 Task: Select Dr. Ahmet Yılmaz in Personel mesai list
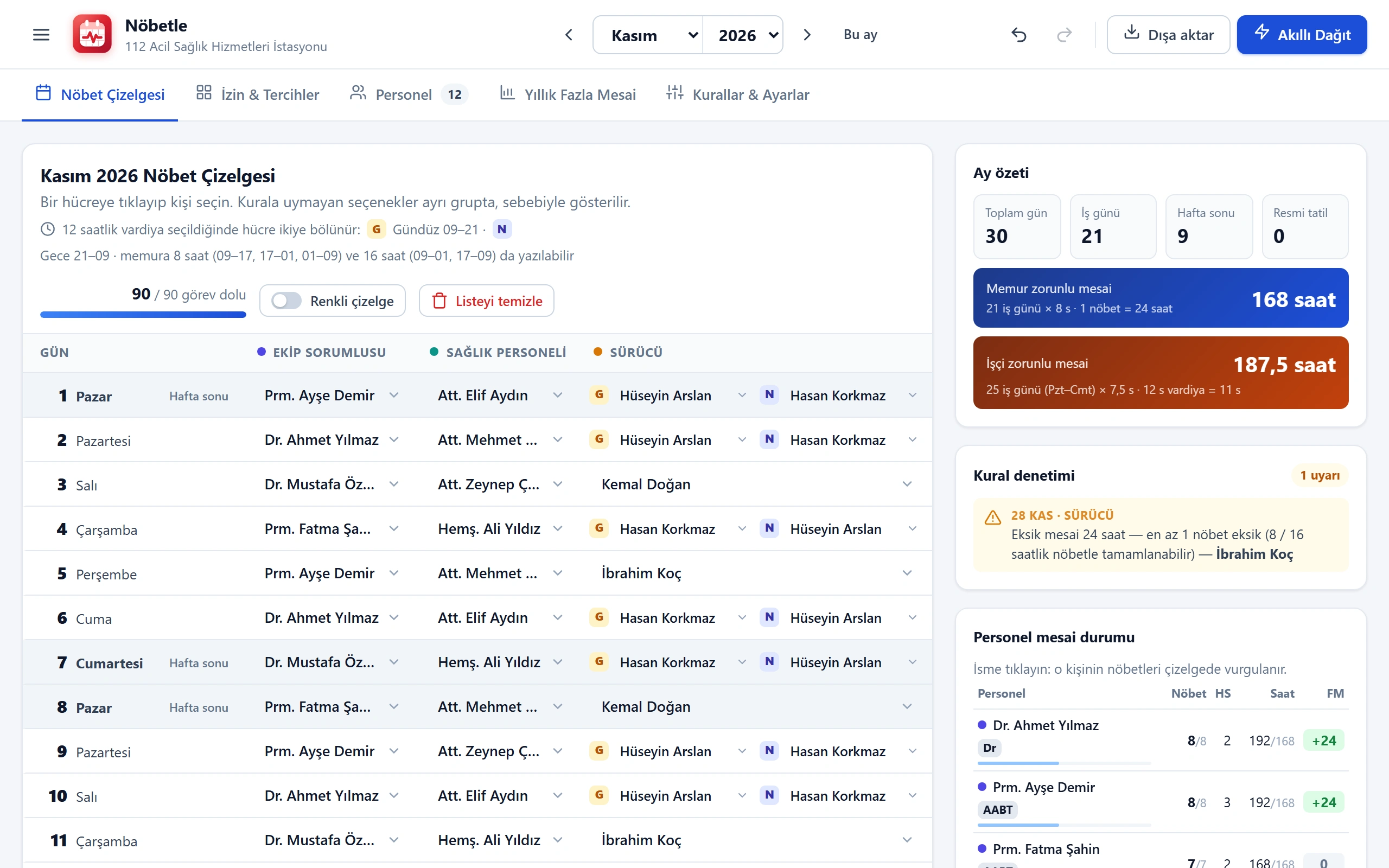click(1045, 726)
